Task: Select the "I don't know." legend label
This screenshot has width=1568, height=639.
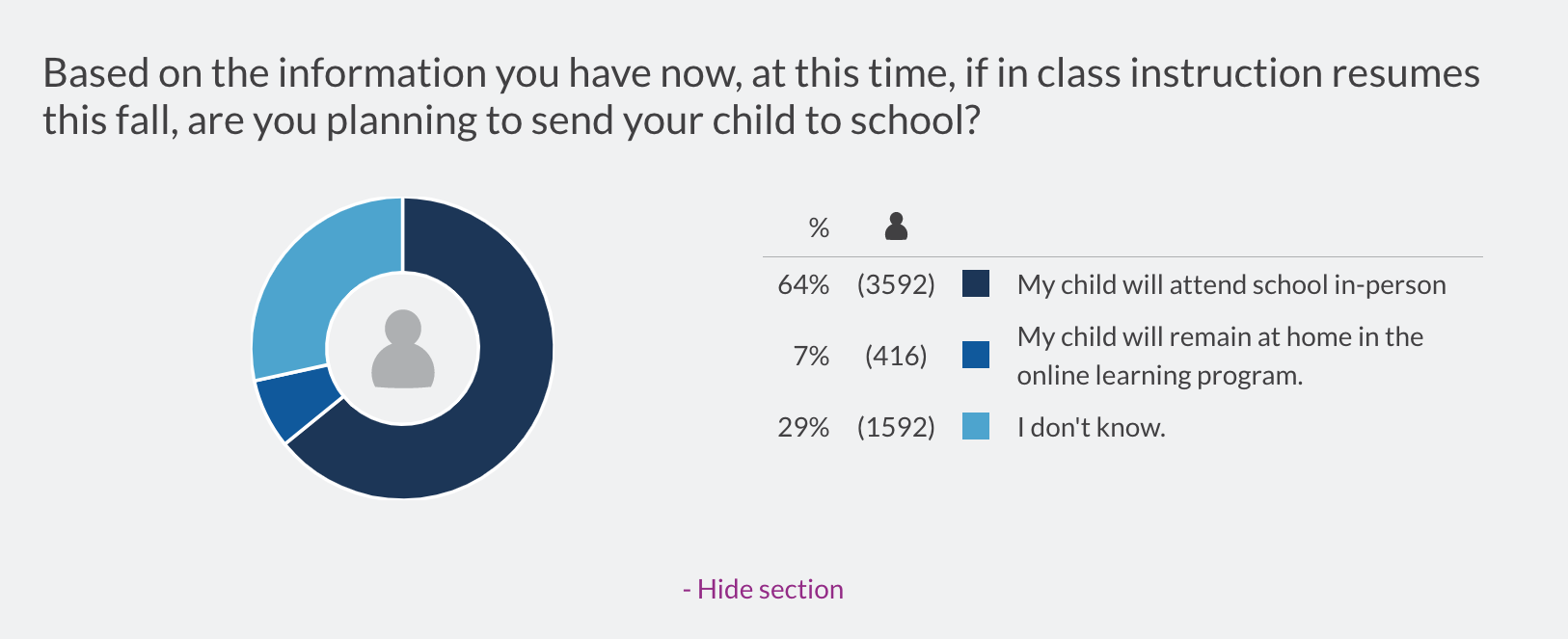Action: 1092,427
